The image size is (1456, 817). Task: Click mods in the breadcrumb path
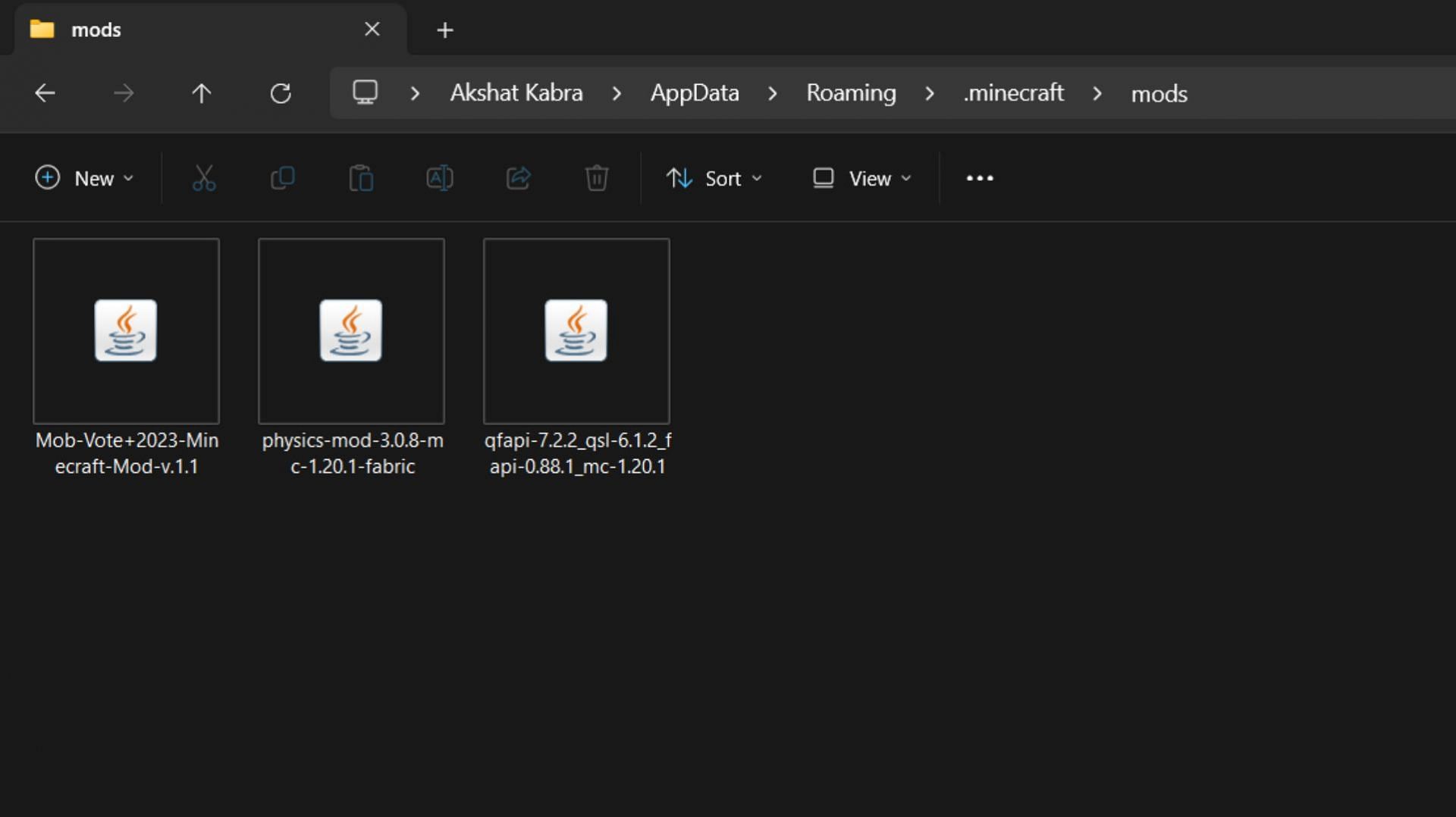[x=1159, y=93]
